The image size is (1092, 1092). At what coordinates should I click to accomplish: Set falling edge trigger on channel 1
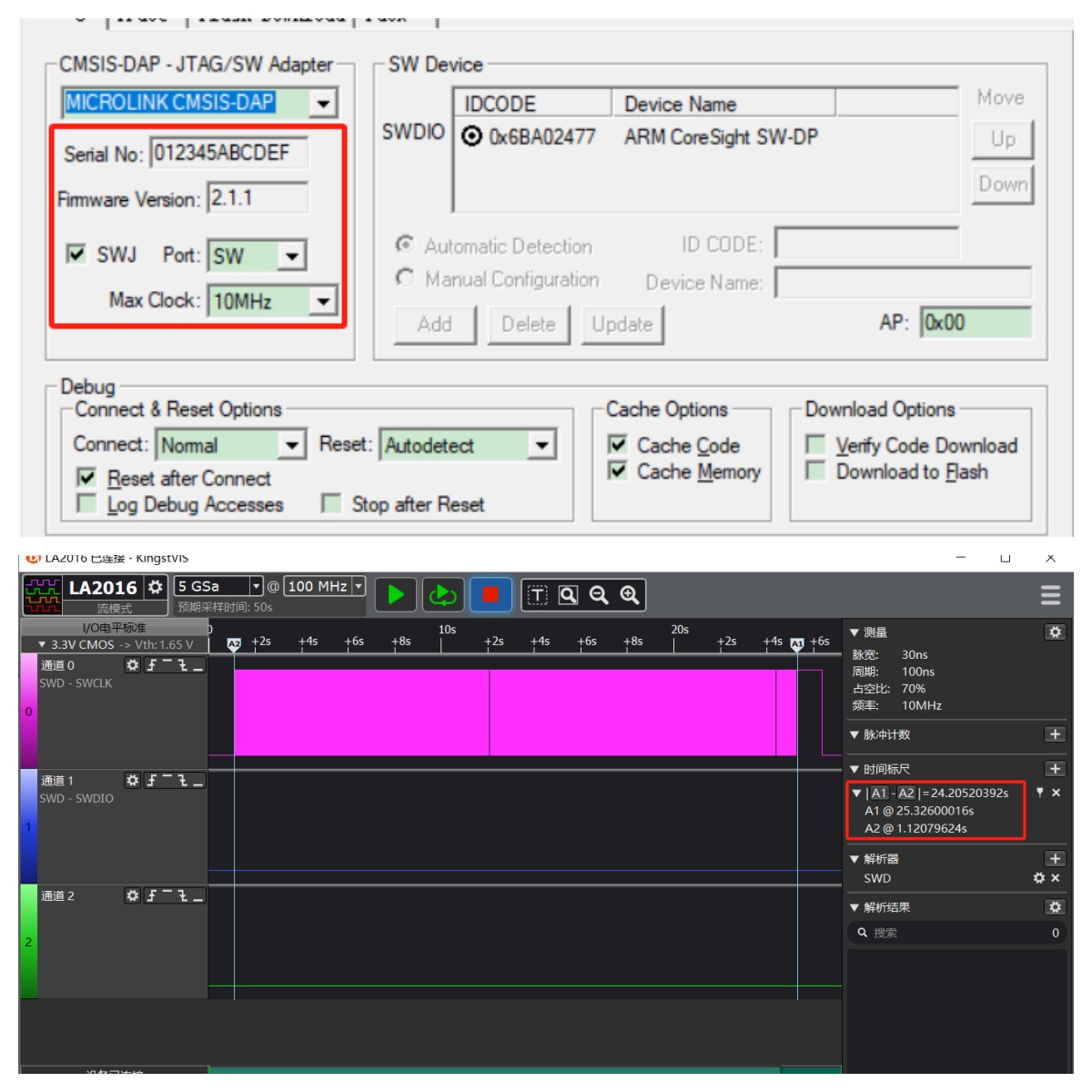point(183,781)
